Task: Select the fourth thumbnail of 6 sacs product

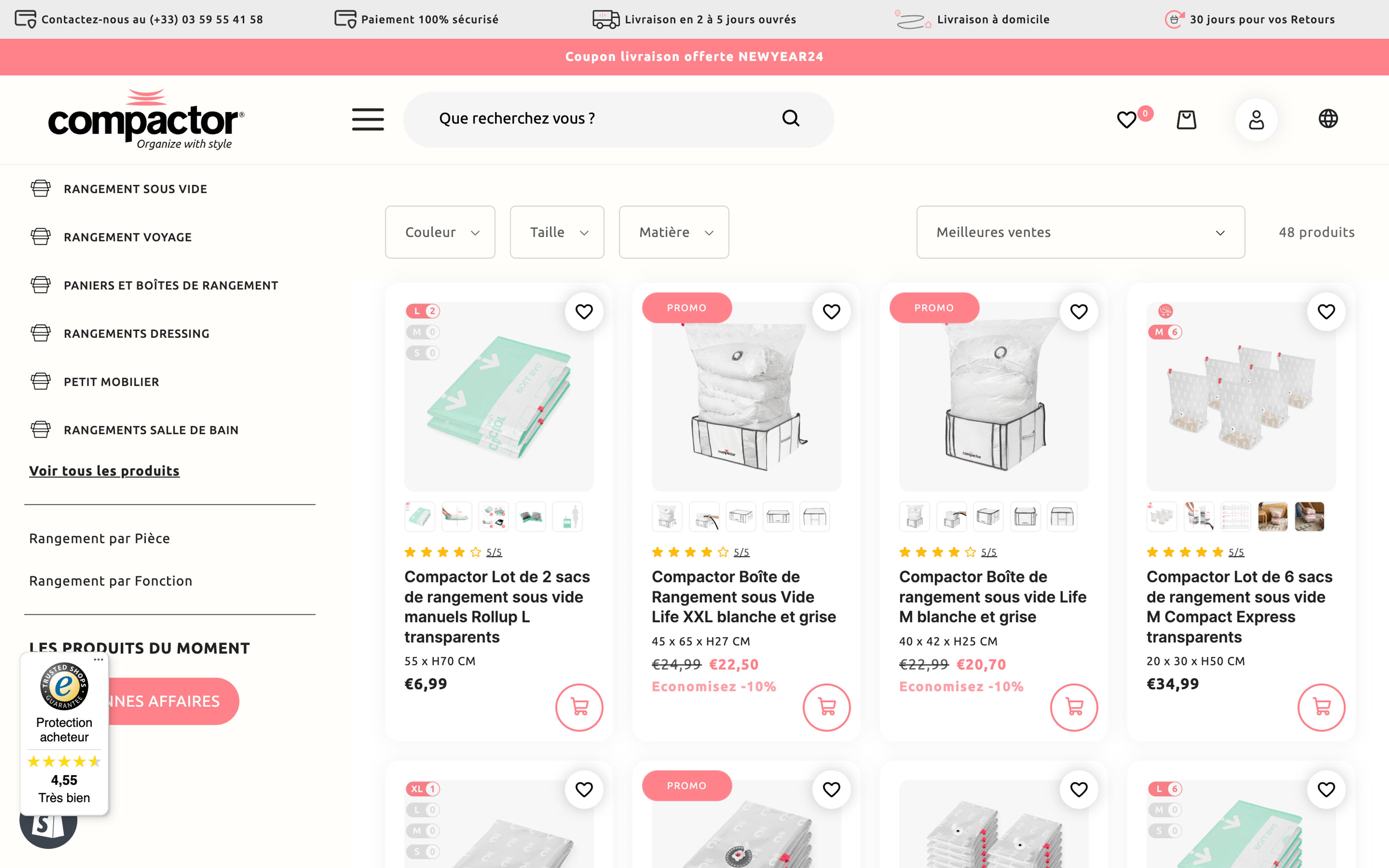Action: pos(1273,517)
